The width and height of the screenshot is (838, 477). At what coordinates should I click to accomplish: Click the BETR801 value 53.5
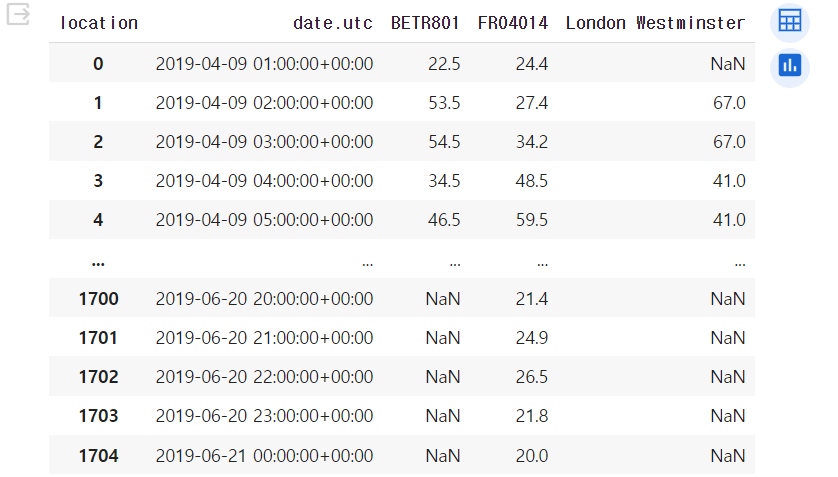point(444,103)
